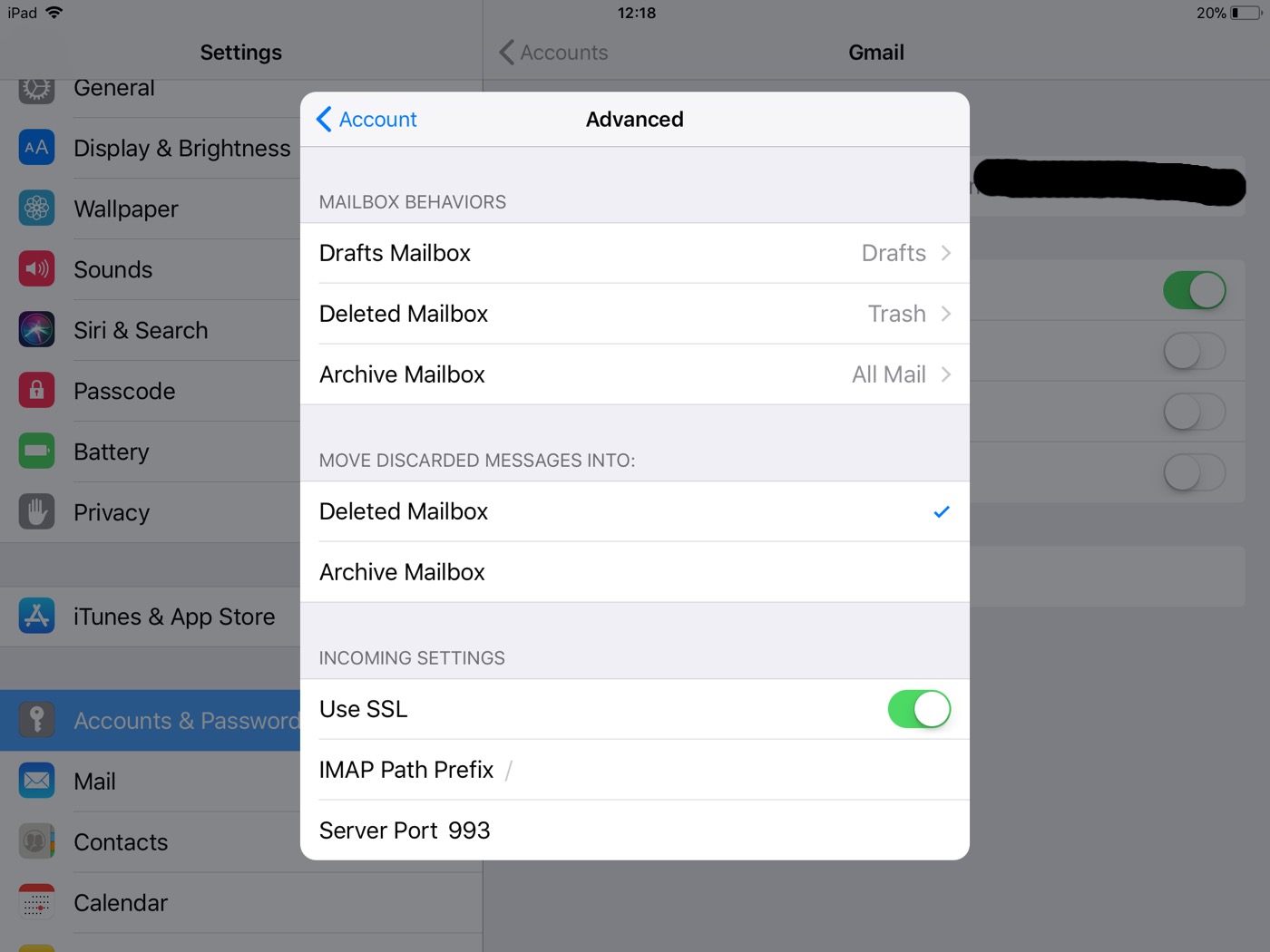Image resolution: width=1270 pixels, height=952 pixels.
Task: Tap the Use SSL label
Action: point(364,709)
